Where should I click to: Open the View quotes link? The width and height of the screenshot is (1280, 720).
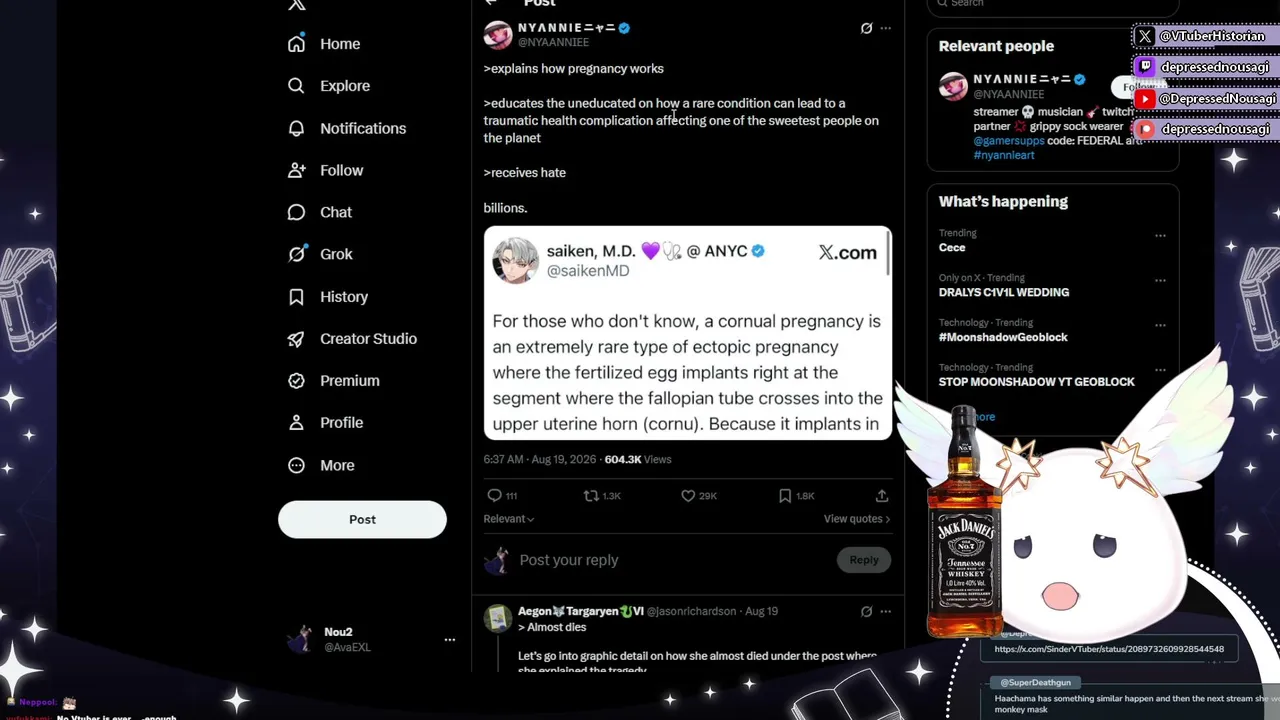point(856,519)
